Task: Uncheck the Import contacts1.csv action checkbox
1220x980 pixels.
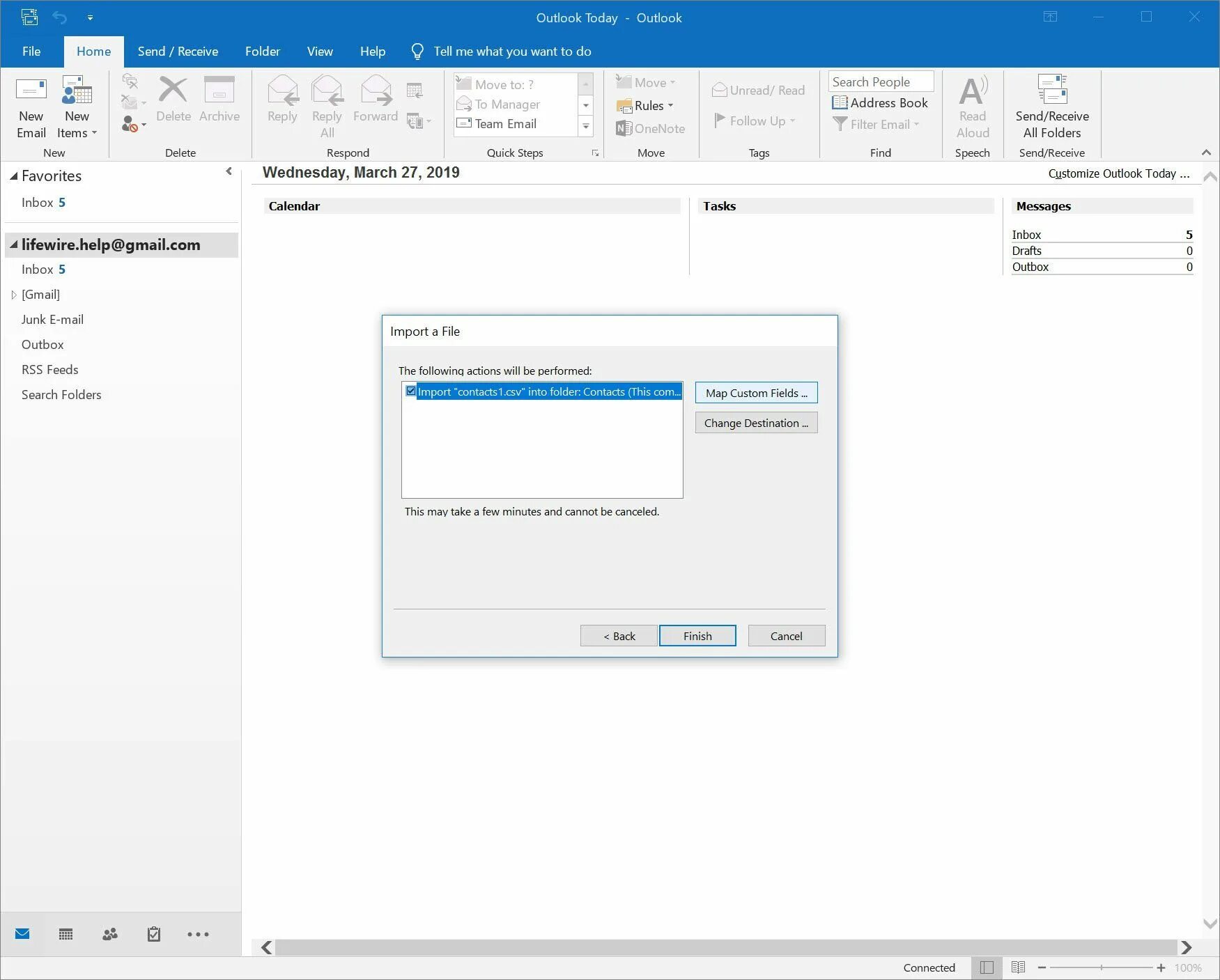Action: (411, 391)
